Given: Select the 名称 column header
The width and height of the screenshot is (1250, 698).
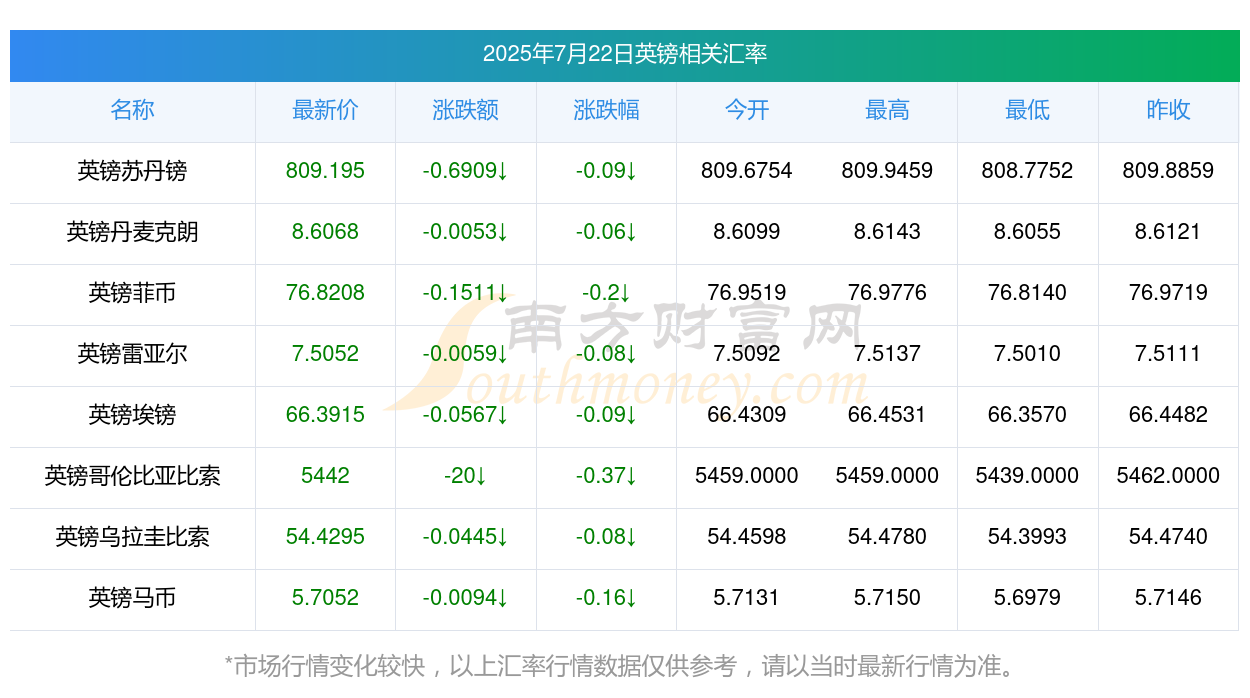Looking at the screenshot, I should point(132,110).
